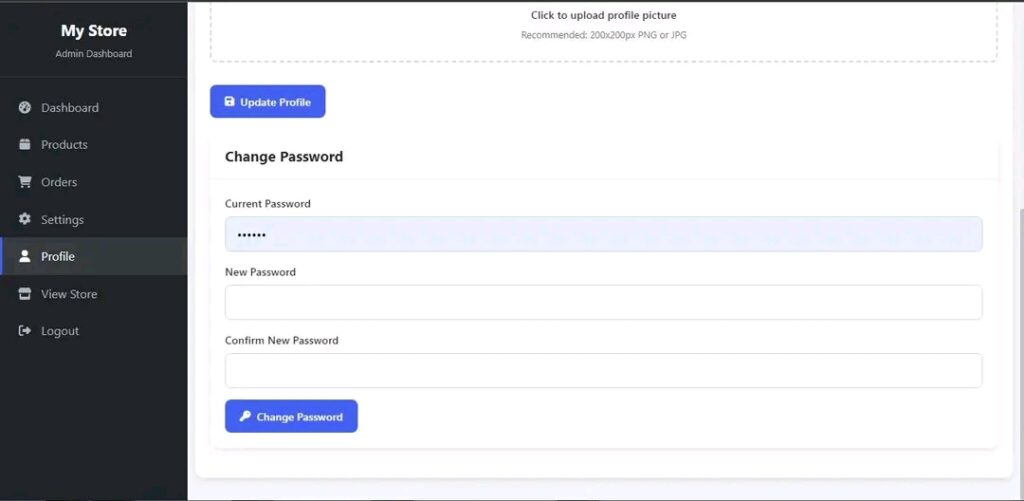The width and height of the screenshot is (1024, 501).
Task: Click the Orders shopping cart icon
Action: tap(25, 182)
